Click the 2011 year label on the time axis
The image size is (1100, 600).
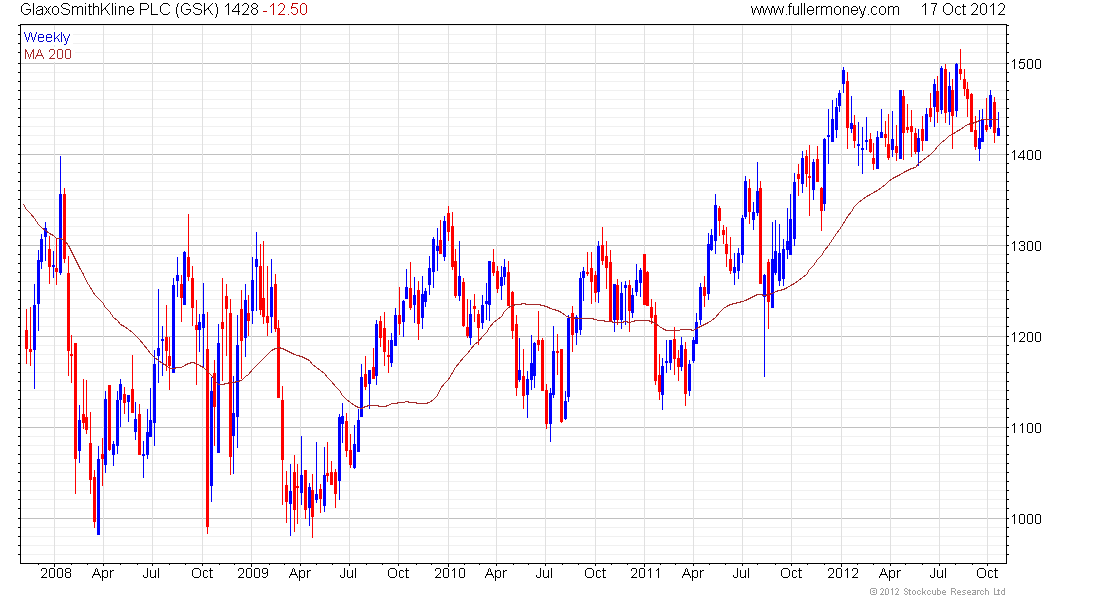pyautogui.click(x=645, y=573)
